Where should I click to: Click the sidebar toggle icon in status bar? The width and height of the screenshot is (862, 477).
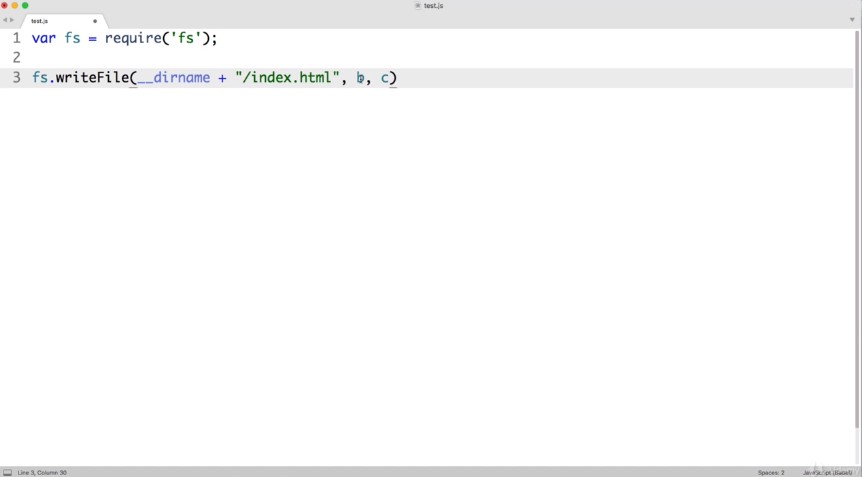pyautogui.click(x=8, y=472)
